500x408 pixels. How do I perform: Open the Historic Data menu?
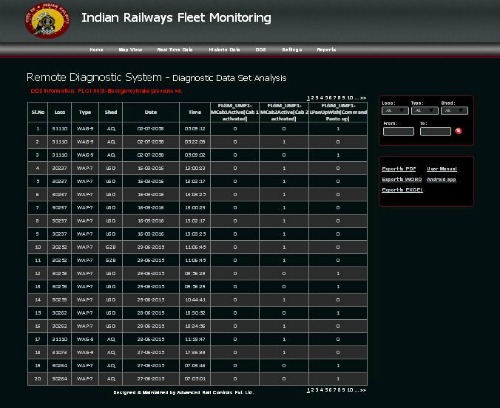pyautogui.click(x=224, y=50)
